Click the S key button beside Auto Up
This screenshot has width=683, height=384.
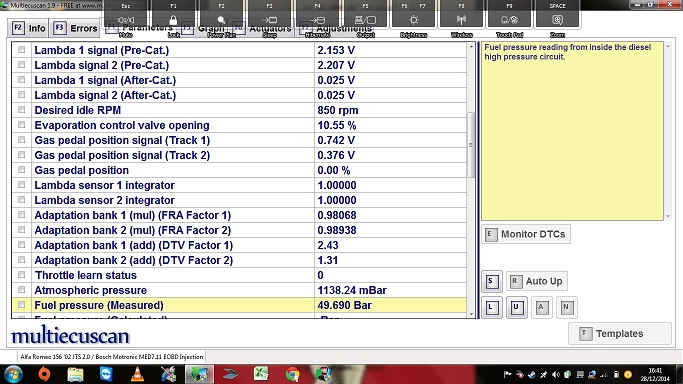coord(492,281)
